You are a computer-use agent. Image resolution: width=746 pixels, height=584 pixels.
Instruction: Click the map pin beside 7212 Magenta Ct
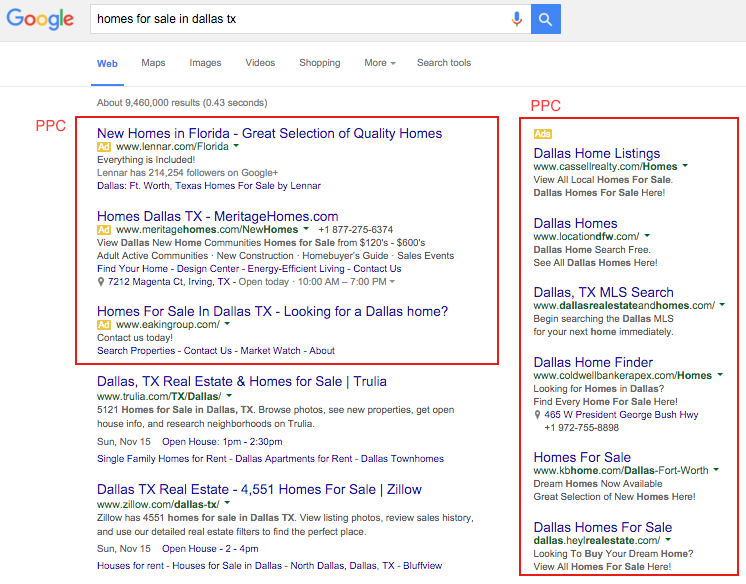click(x=100, y=282)
